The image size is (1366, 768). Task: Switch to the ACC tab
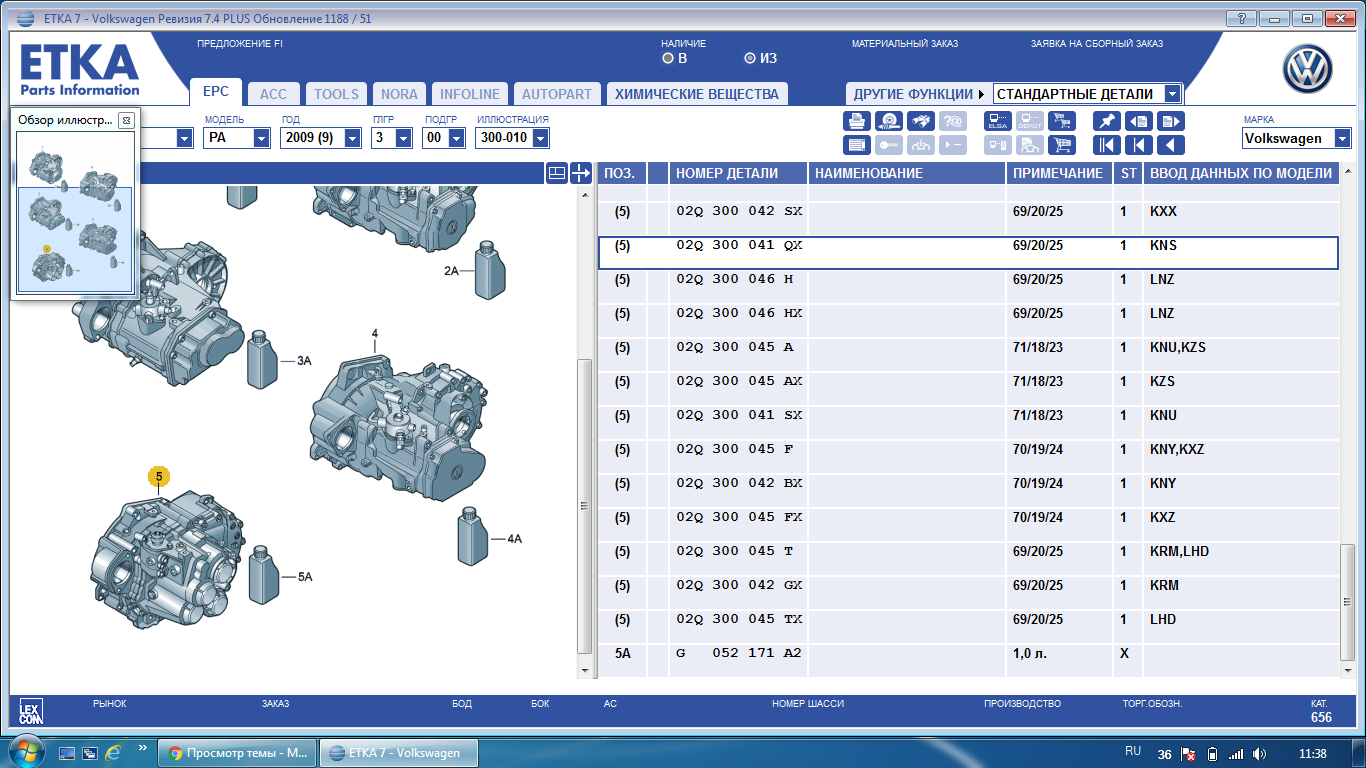coord(273,94)
